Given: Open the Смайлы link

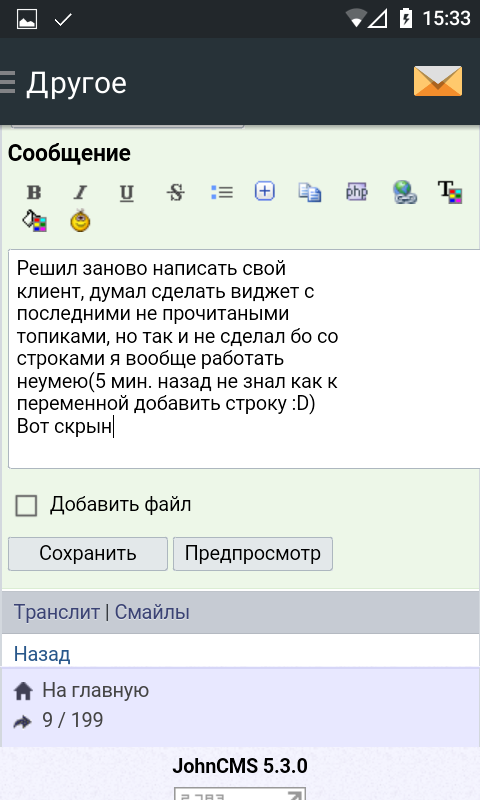Looking at the screenshot, I should [152, 612].
